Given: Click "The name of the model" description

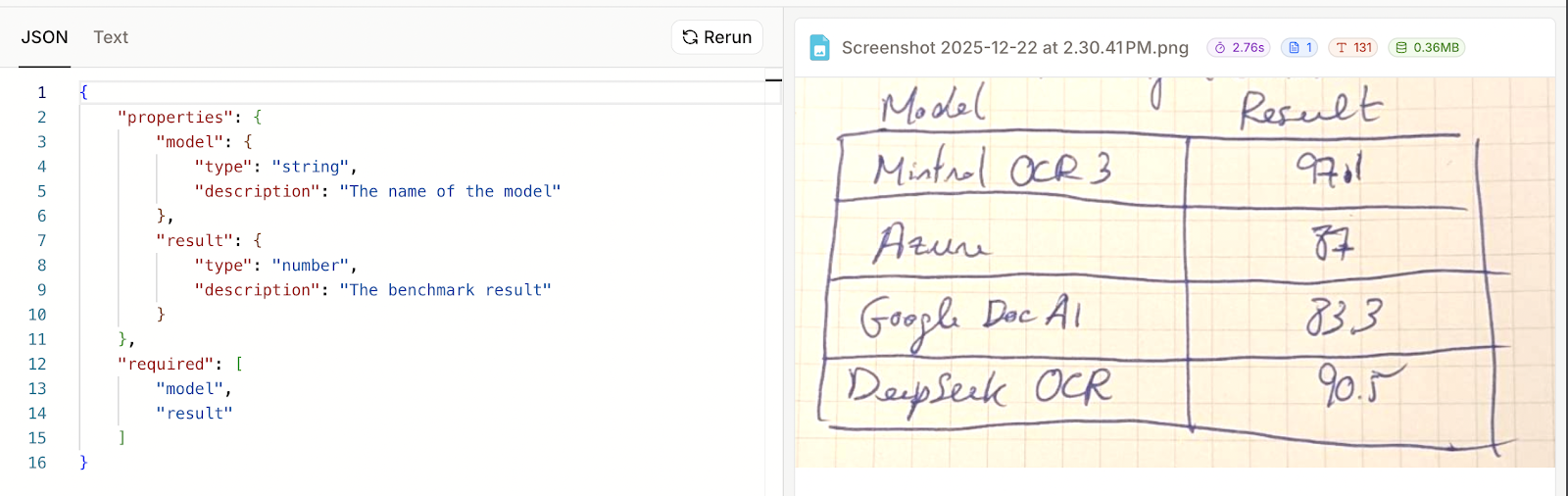Looking at the screenshot, I should click(x=450, y=191).
